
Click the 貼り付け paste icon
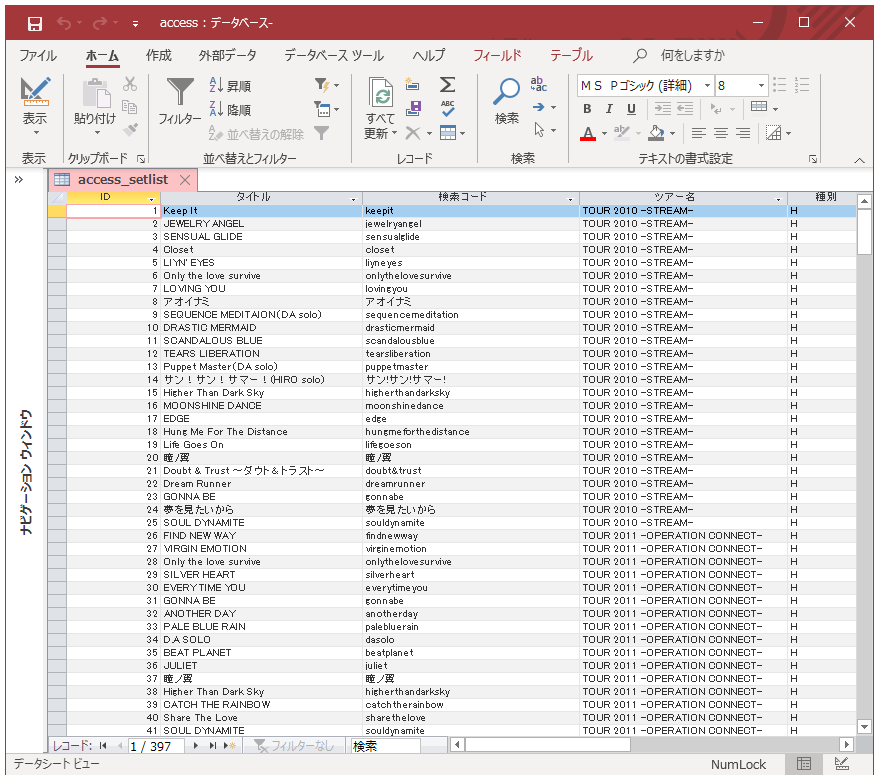coord(96,93)
